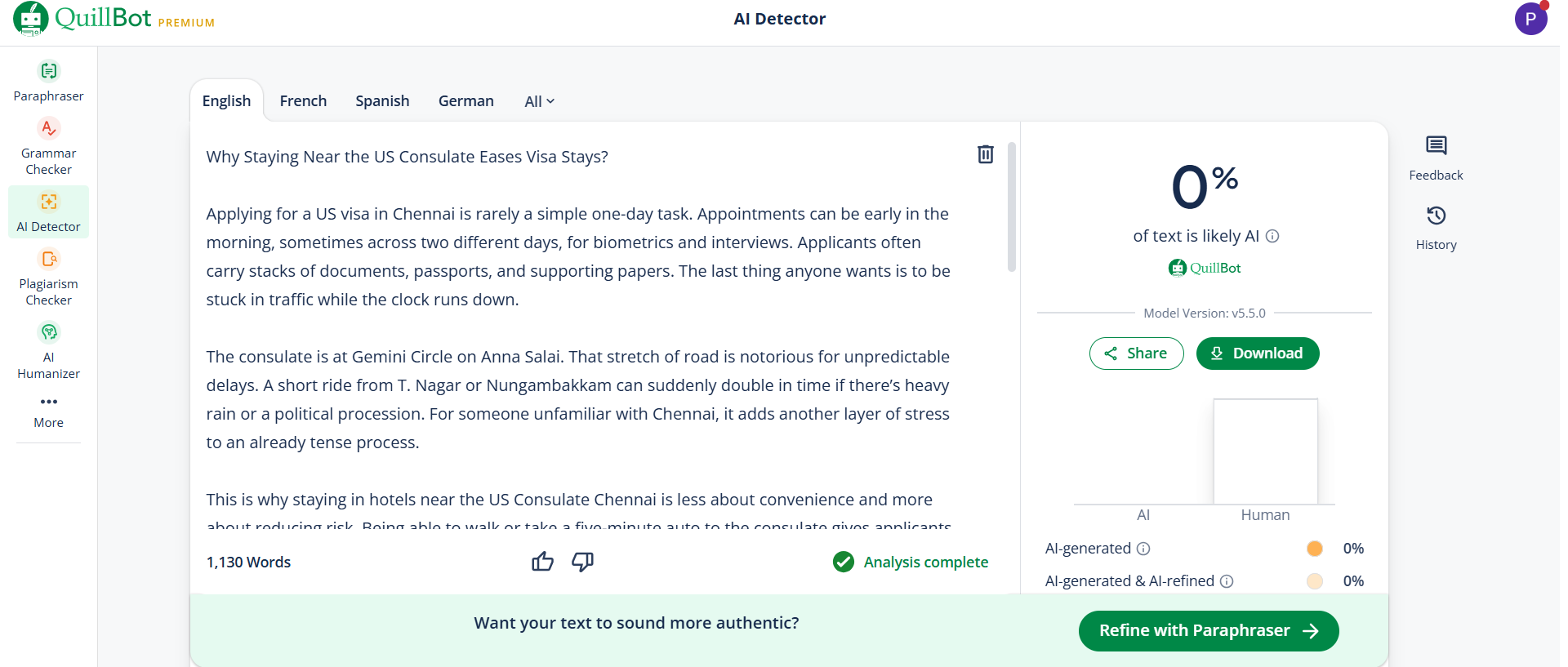Click info icon next to AI-generated
This screenshot has width=1568, height=667.
coord(1143,549)
